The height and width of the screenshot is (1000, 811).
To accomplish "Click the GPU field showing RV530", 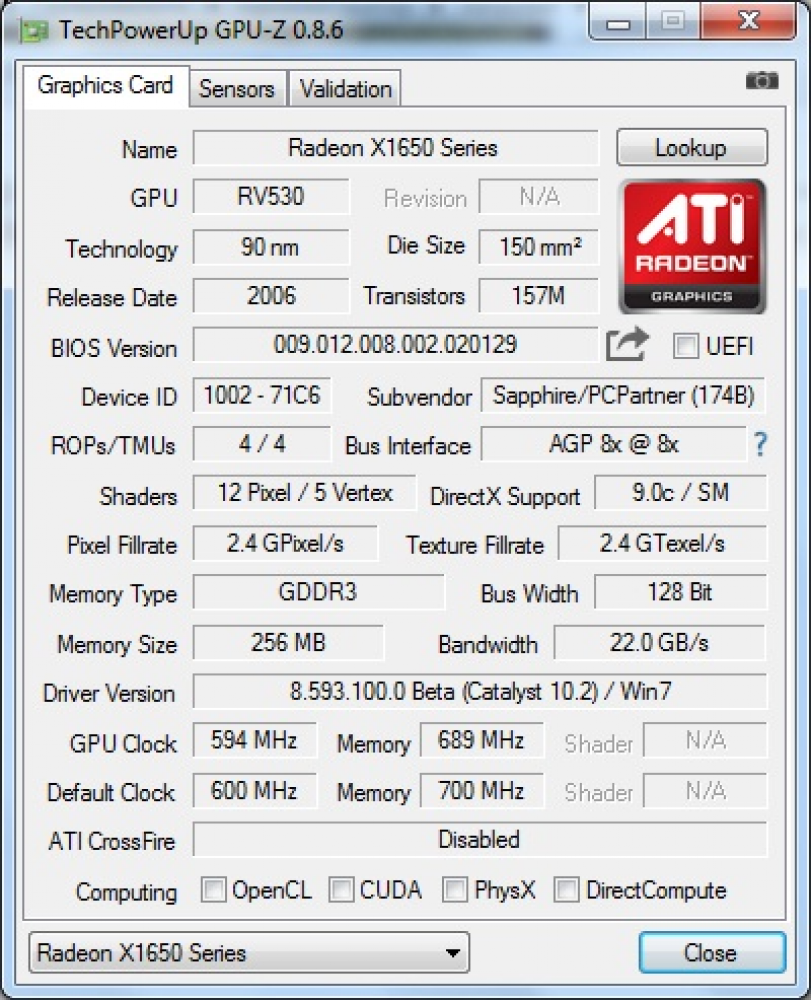I will point(271,196).
